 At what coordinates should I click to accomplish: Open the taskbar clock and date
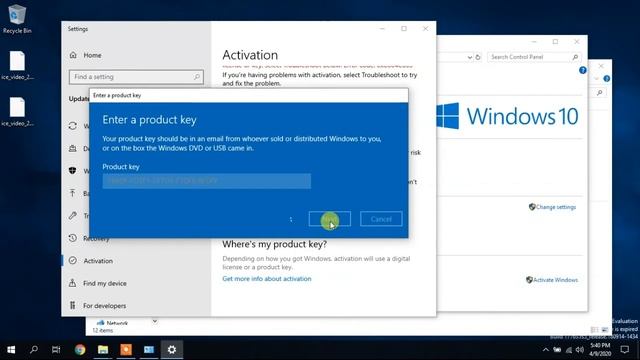click(x=600, y=350)
